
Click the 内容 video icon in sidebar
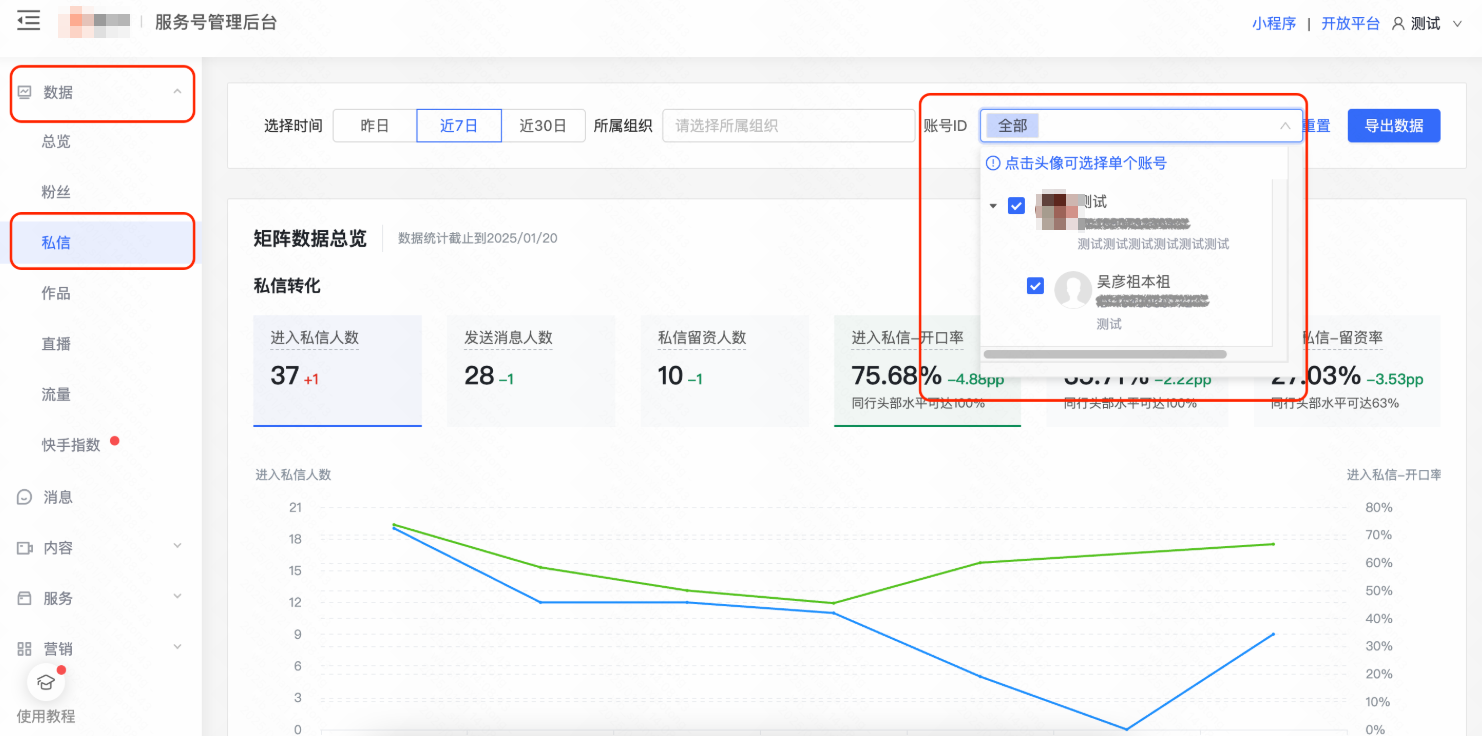(x=25, y=547)
